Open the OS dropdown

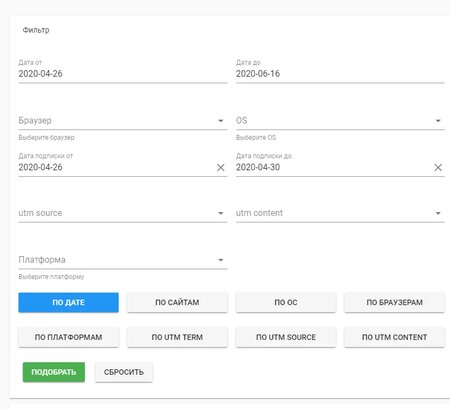(340, 121)
